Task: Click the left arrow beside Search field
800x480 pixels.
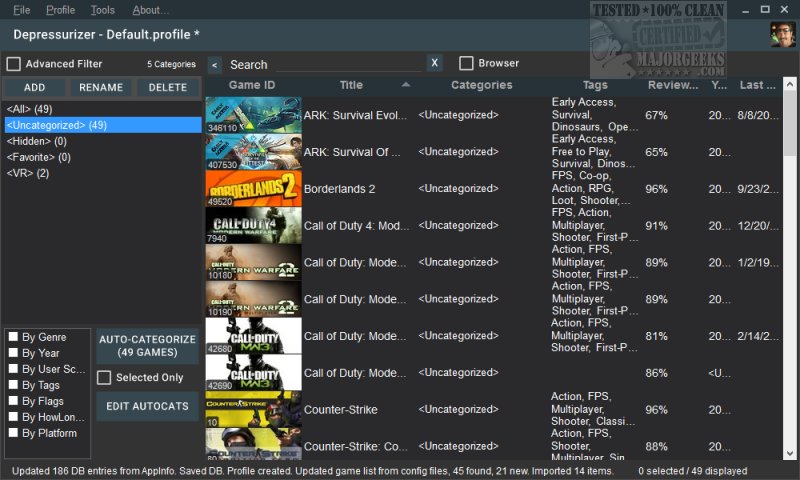Action: pos(215,64)
